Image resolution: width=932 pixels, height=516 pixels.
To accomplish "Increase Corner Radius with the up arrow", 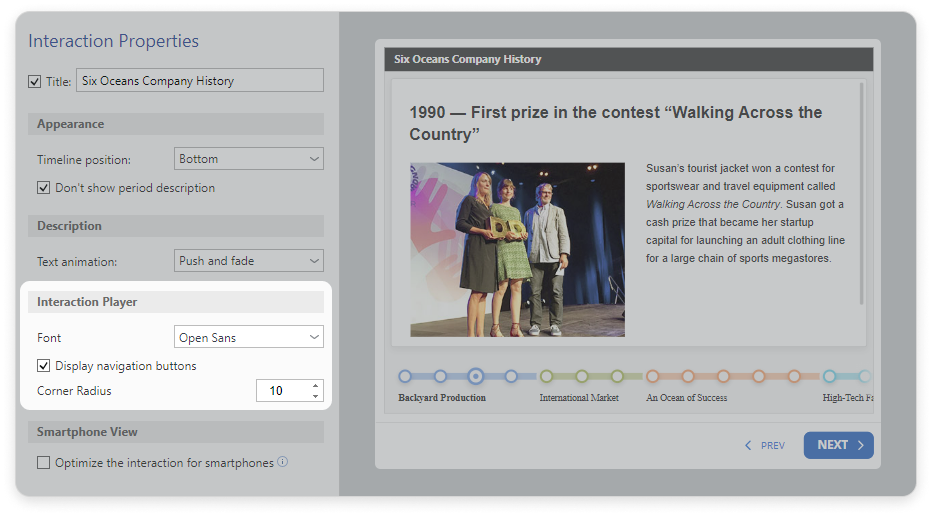I will [316, 386].
